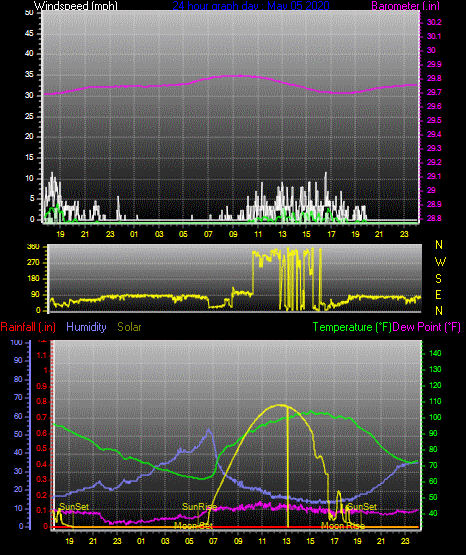The image size is (466, 555).
Task: Click the bottom "N" compass label beside 0
Action: point(439,311)
